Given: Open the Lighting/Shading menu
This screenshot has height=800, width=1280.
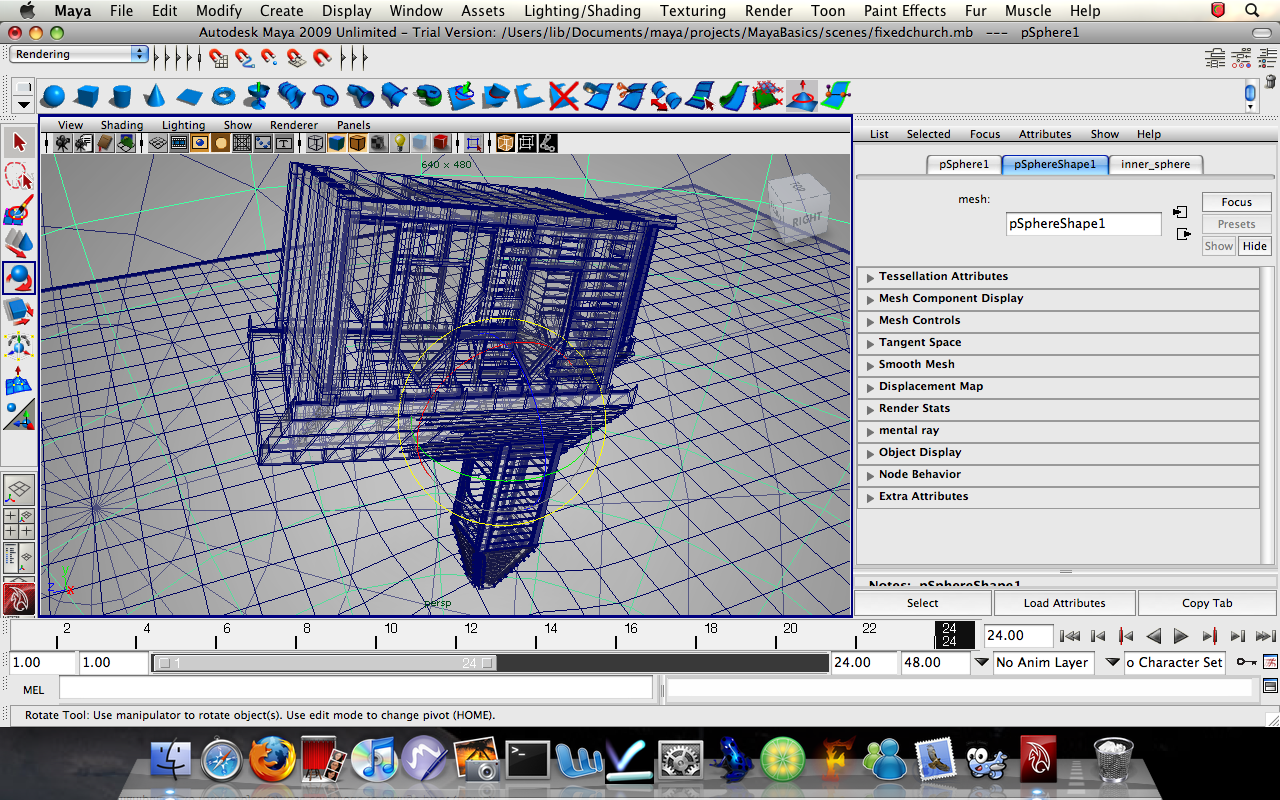Looking at the screenshot, I should pos(582,11).
